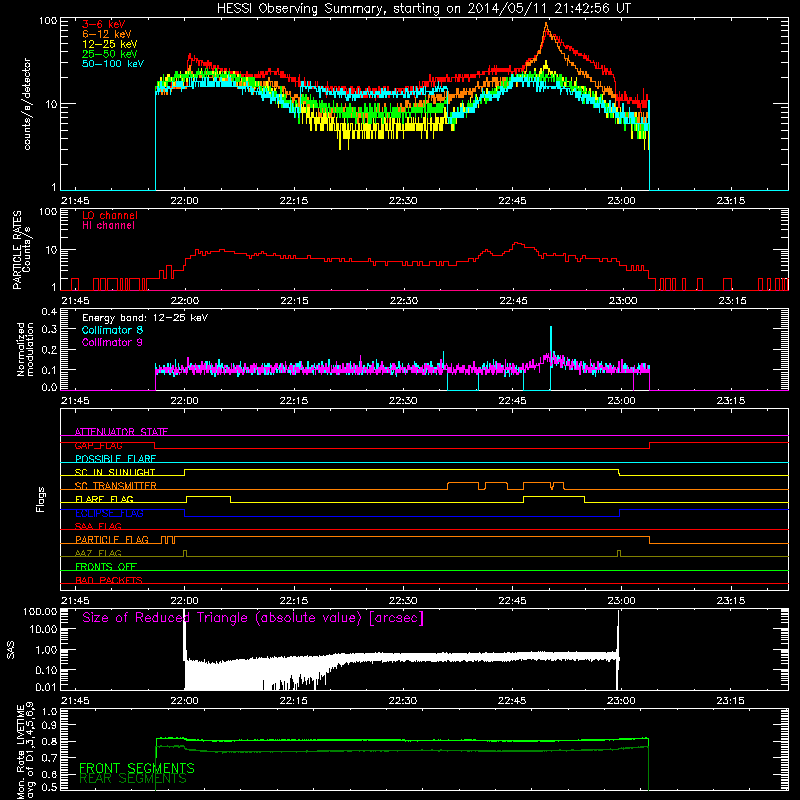This screenshot has width=800, height=800.
Task: Click the Collimator 8 modulation spike near 22:50
Action: click(551, 337)
